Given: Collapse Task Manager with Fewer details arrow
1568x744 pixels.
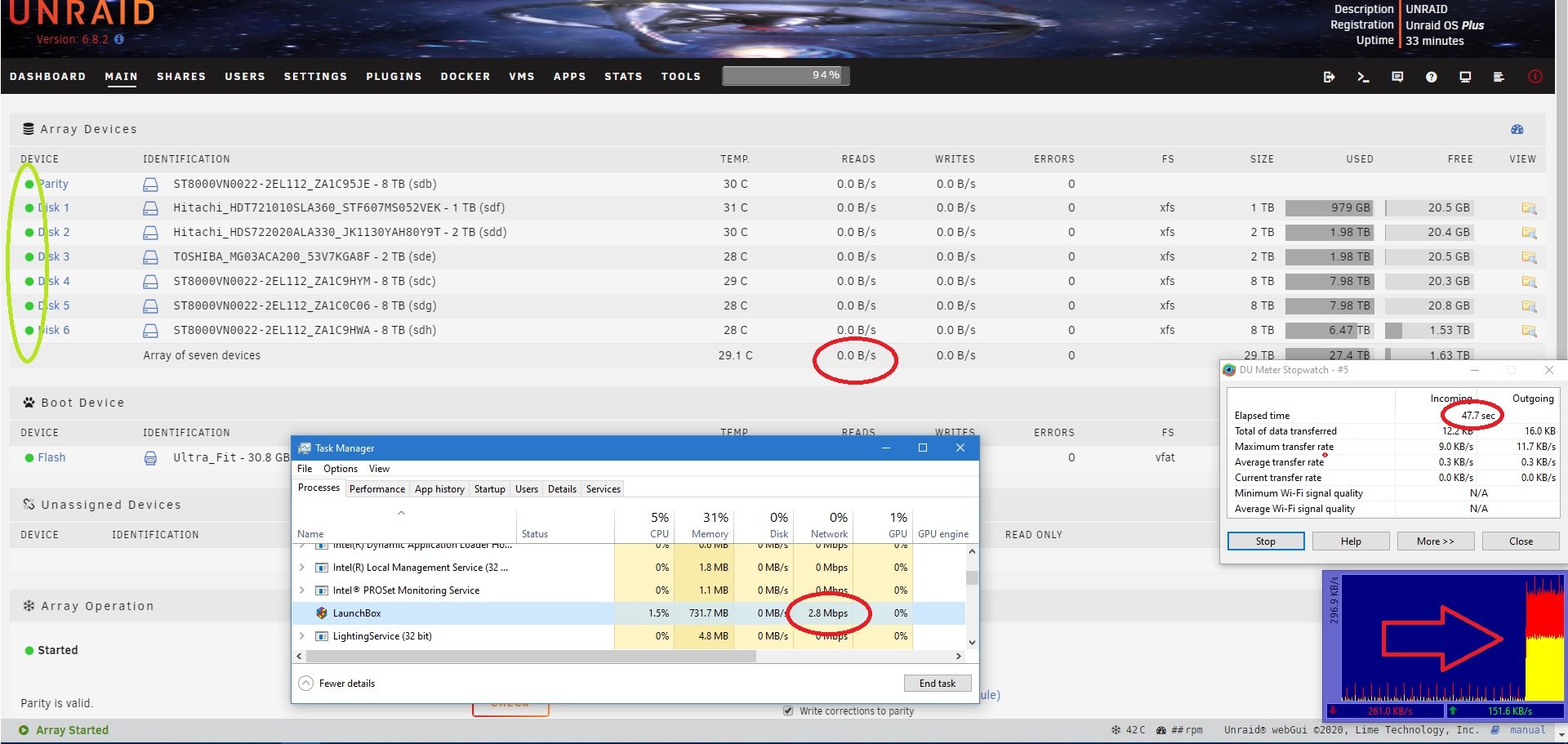Looking at the screenshot, I should pyautogui.click(x=305, y=684).
